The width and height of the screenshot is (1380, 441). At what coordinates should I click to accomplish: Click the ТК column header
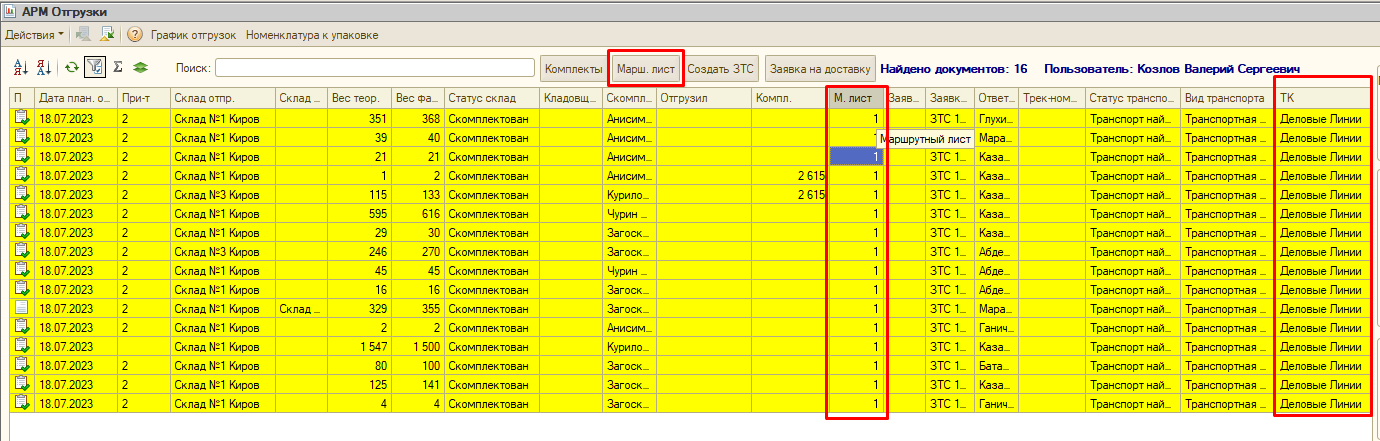[x=1322, y=99]
